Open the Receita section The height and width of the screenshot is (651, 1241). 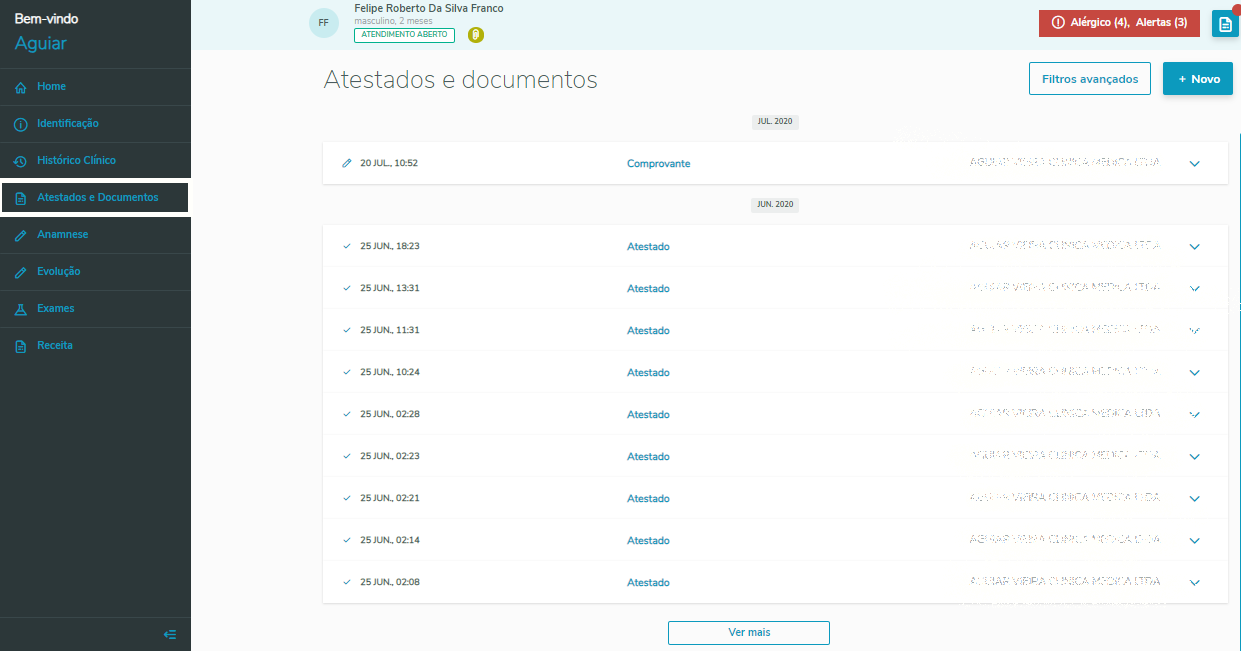coord(55,345)
